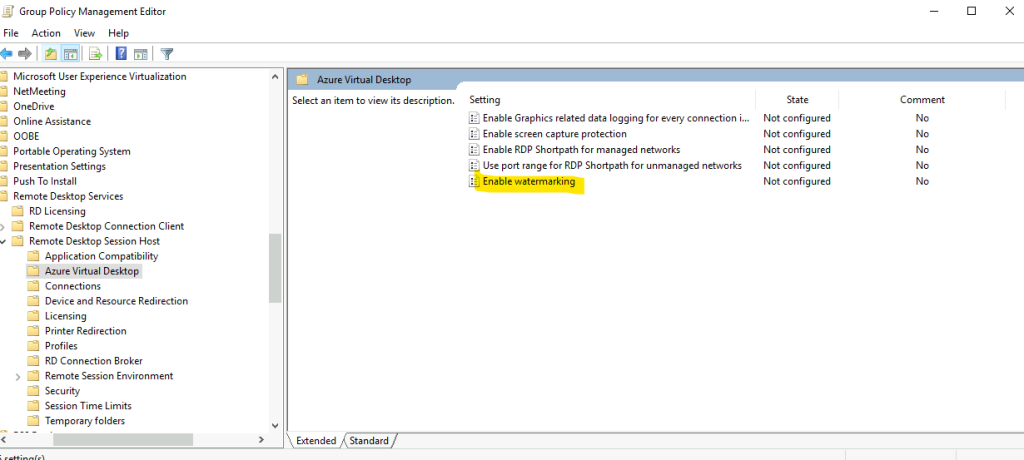Open the View menu
Image resolution: width=1024 pixels, height=460 pixels.
tap(84, 33)
